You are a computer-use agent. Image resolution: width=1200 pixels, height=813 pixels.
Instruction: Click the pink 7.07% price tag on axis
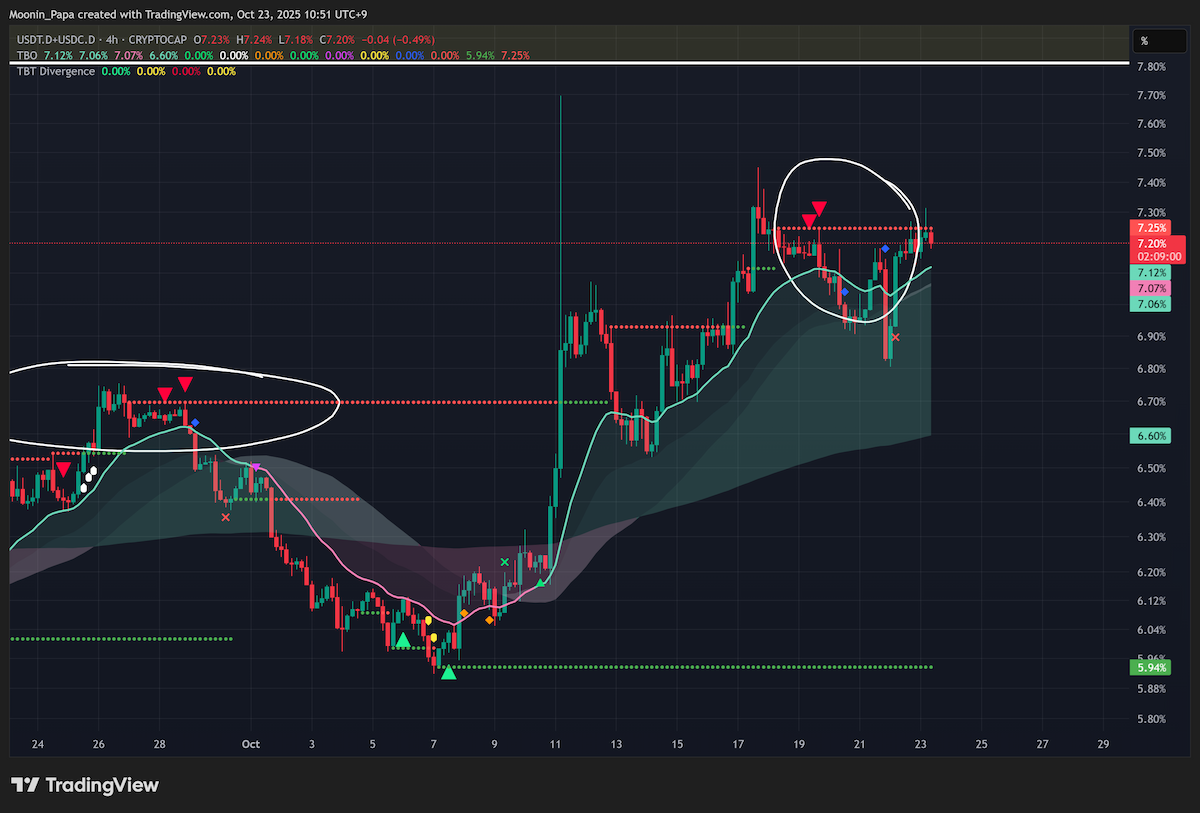(x=1151, y=288)
